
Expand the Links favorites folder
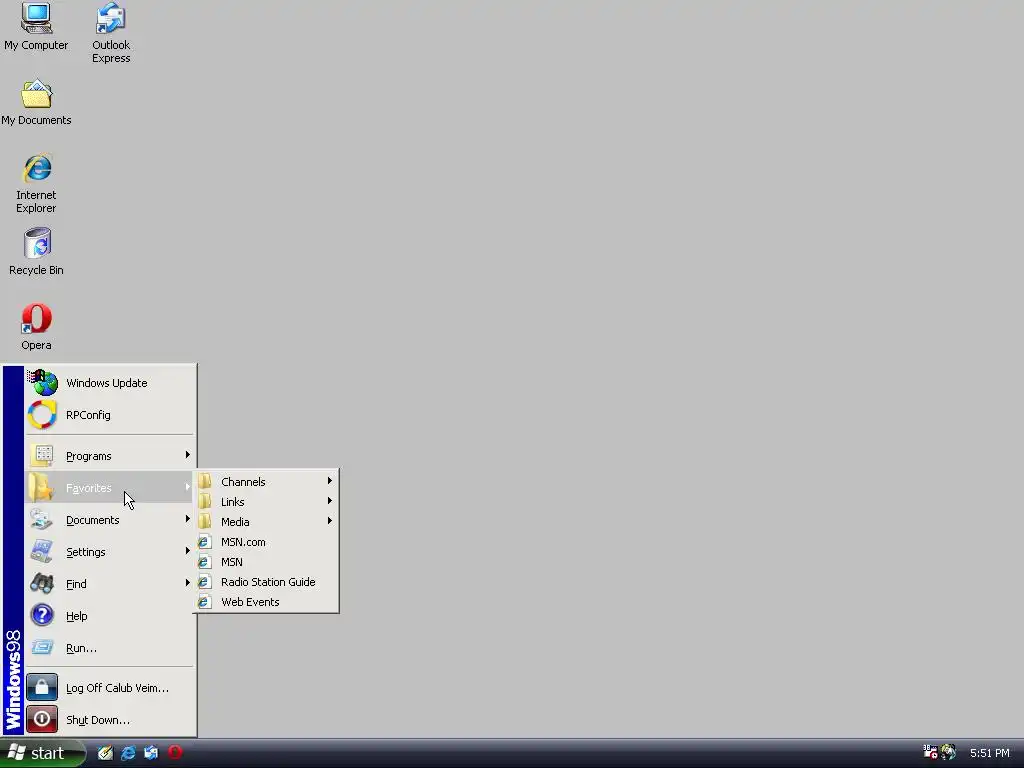tap(266, 502)
